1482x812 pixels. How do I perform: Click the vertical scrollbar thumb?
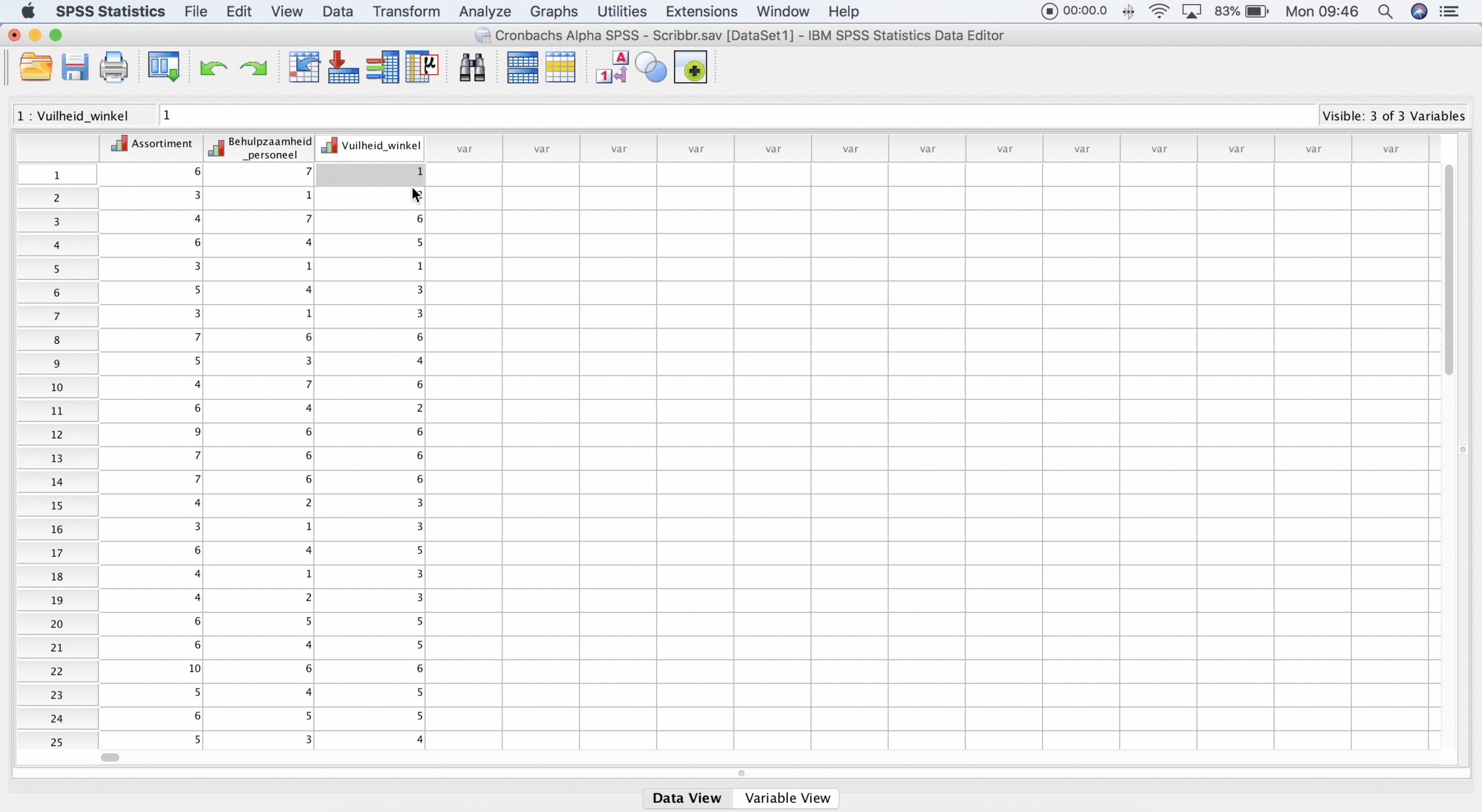(x=1448, y=269)
